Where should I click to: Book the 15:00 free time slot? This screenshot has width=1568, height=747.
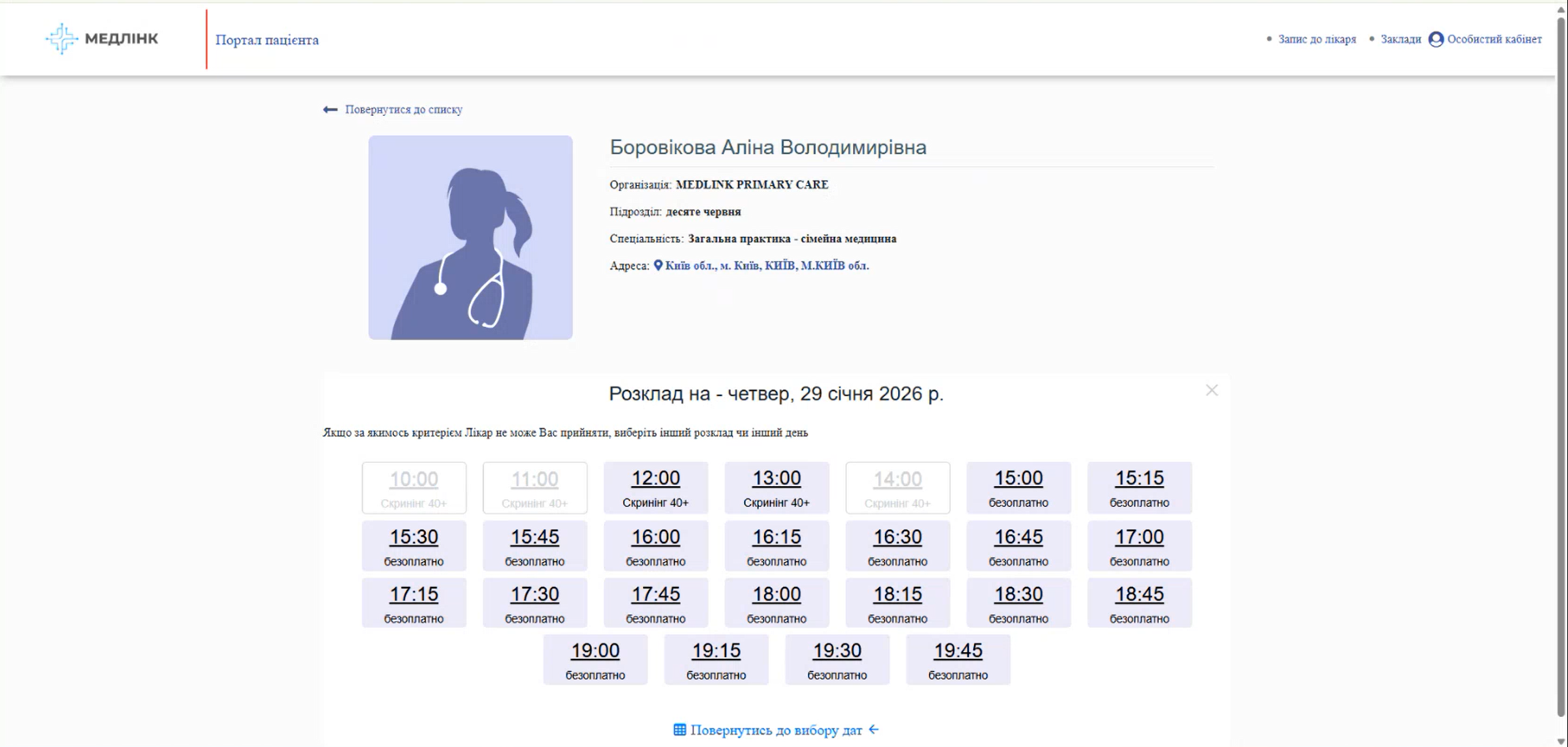click(1018, 488)
